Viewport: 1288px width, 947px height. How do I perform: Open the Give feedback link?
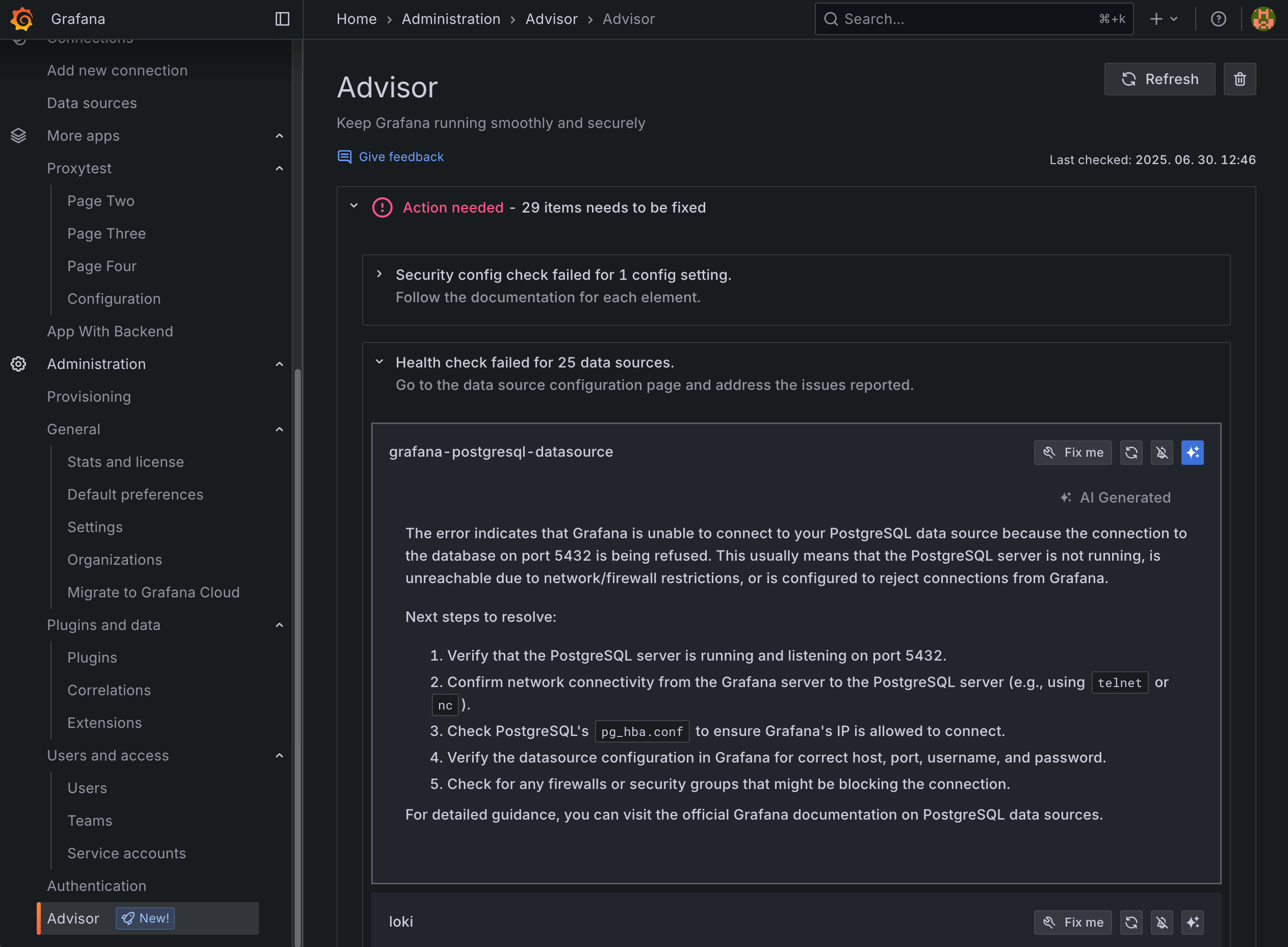(401, 156)
